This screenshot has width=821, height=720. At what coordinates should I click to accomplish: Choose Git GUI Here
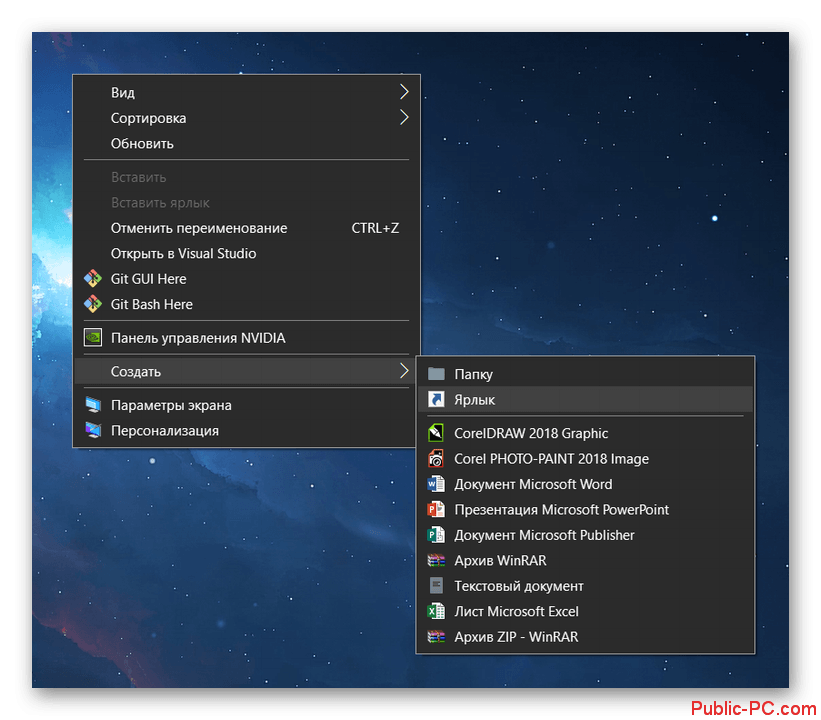[246, 279]
